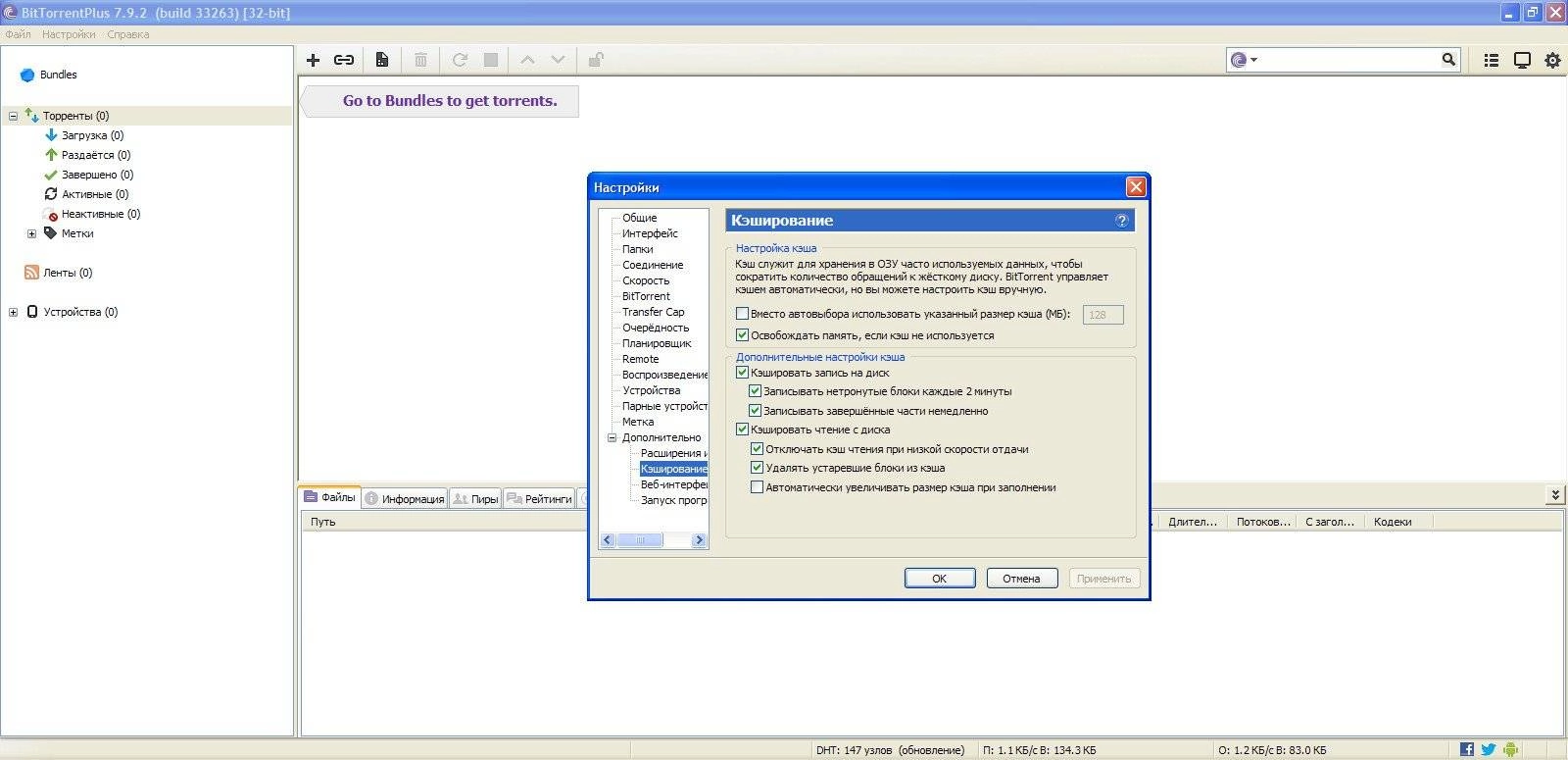Toggle Записывать завершённые части немедленно
Image resolution: width=1568 pixels, height=760 pixels.
[x=755, y=411]
